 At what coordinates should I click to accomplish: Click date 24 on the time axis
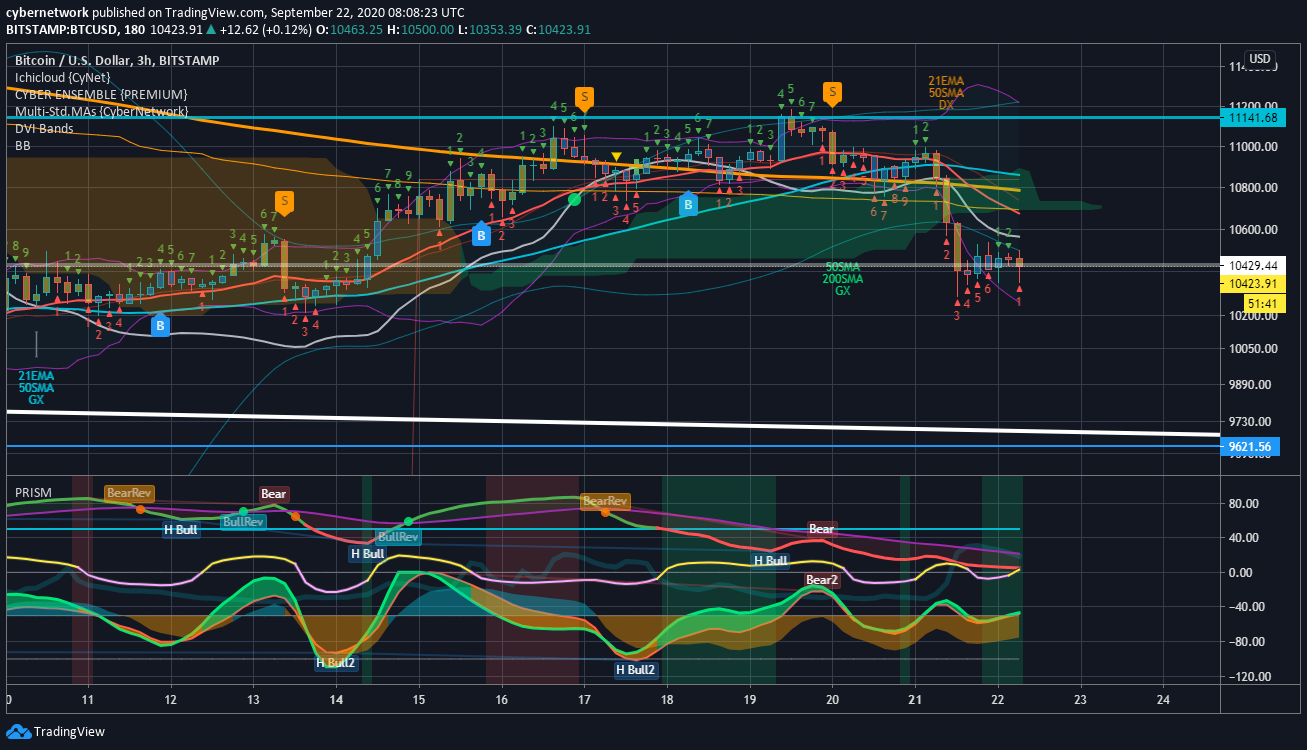coord(1164,699)
